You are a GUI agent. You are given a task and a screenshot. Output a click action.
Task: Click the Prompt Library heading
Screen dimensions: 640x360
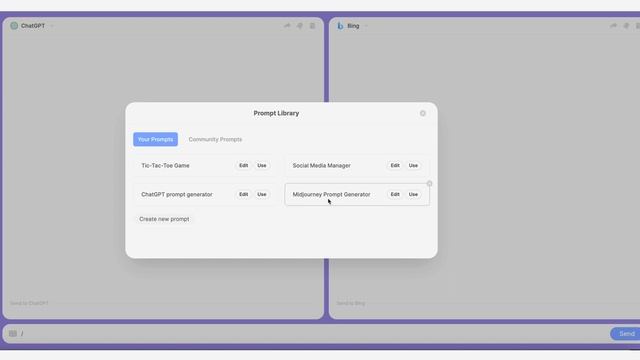276,113
